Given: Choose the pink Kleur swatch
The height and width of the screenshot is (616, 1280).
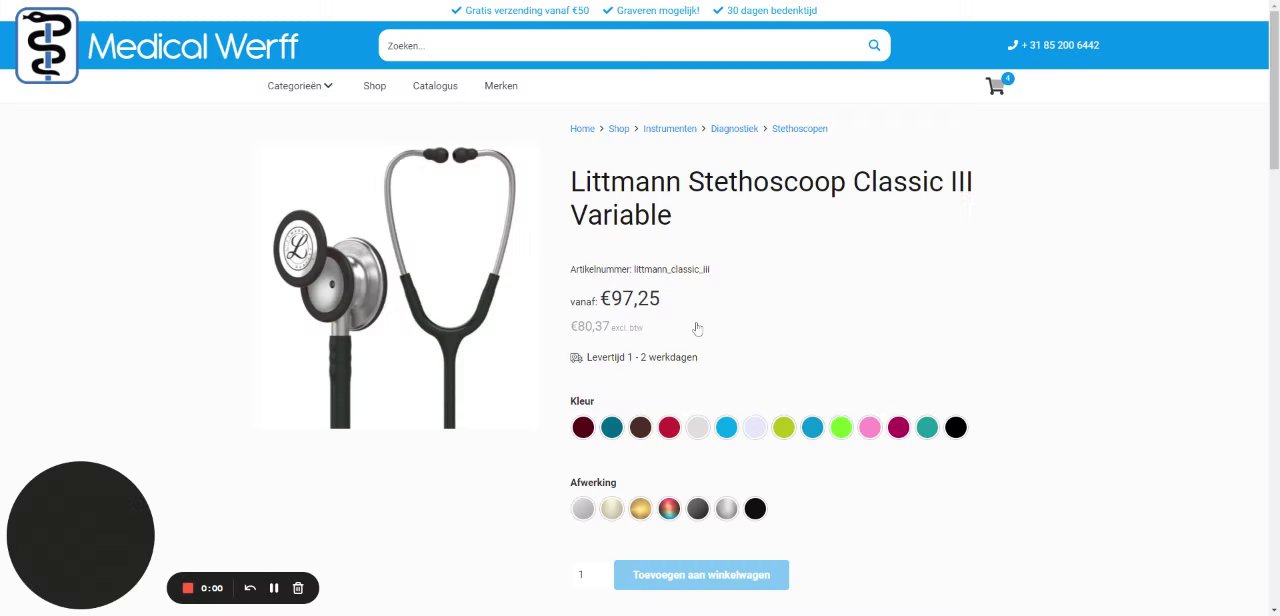Looking at the screenshot, I should (x=870, y=428).
